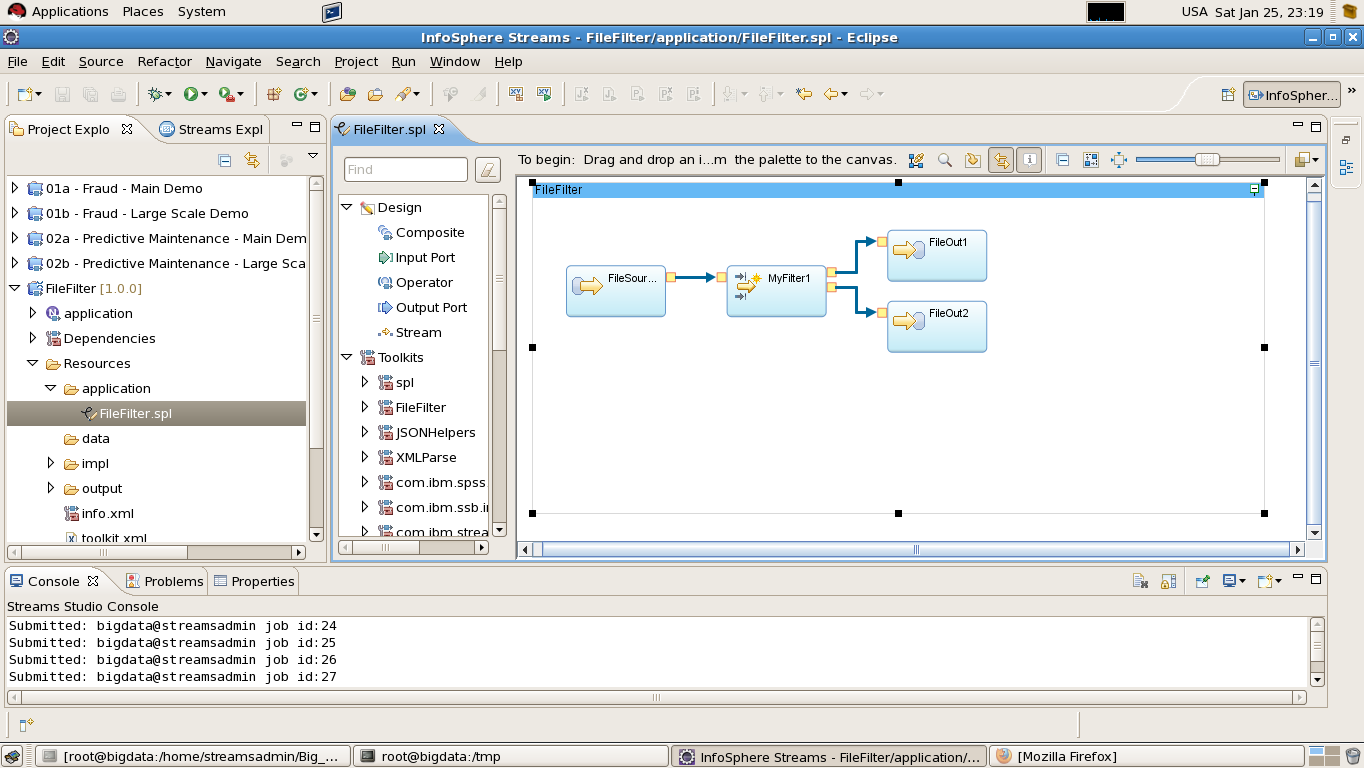Viewport: 1364px width, 768px height.
Task: Click the FileOut2 sink operator node
Action: tap(937, 327)
